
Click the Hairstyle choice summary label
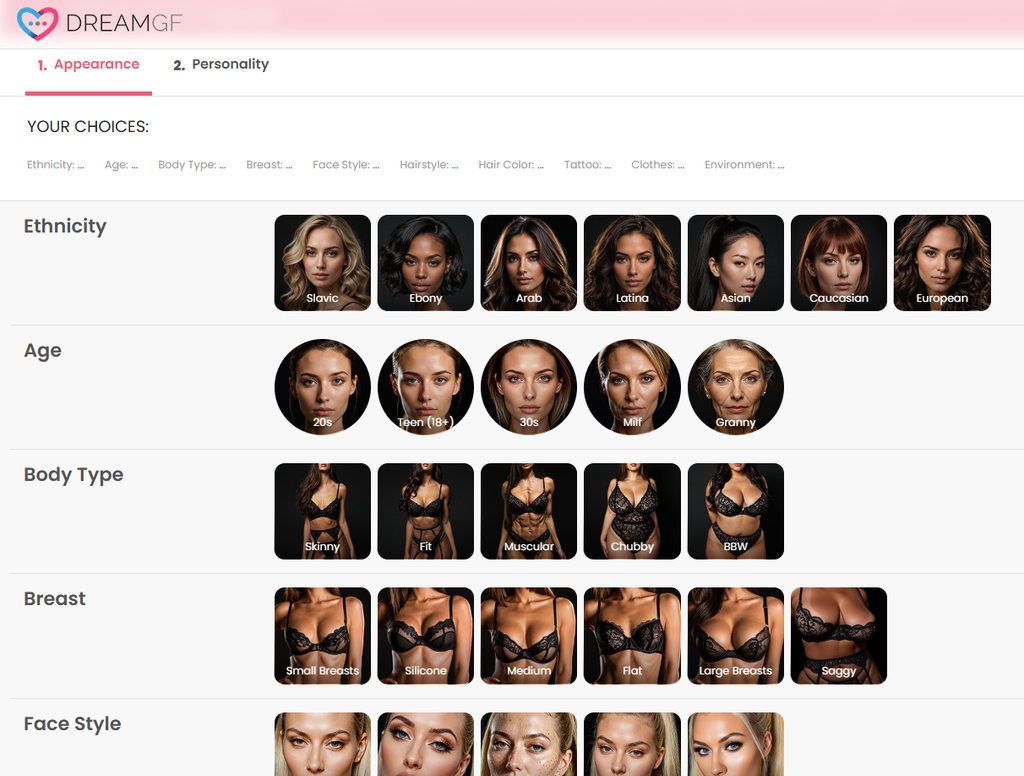[429, 165]
